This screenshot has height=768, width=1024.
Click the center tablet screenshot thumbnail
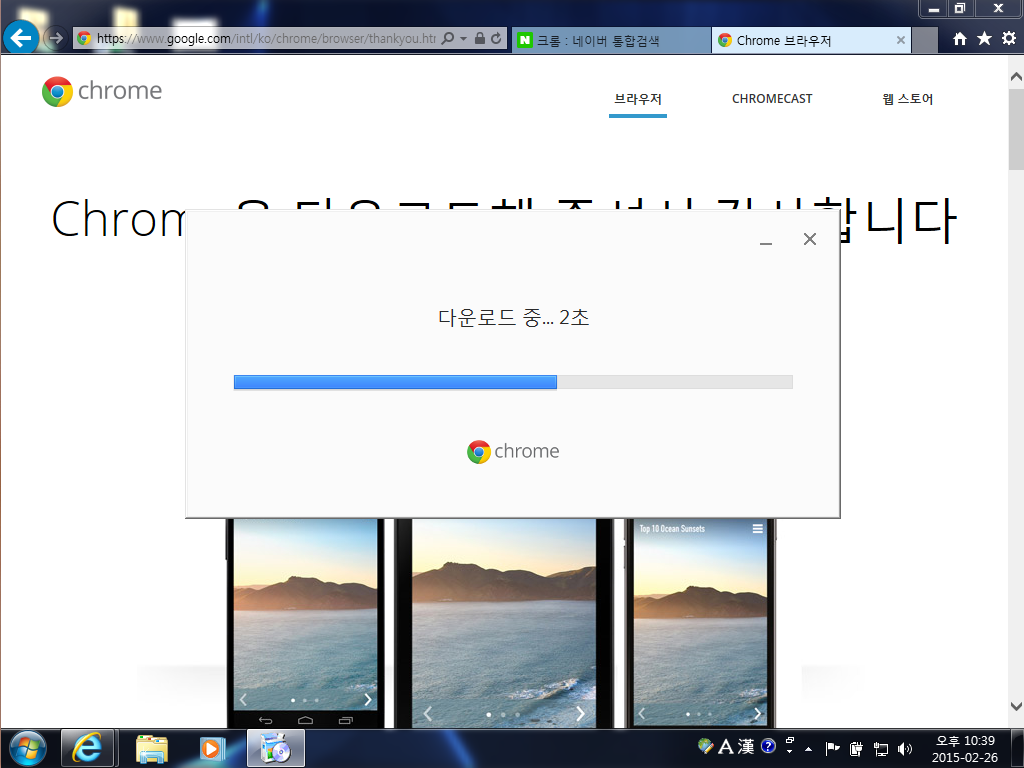504,624
